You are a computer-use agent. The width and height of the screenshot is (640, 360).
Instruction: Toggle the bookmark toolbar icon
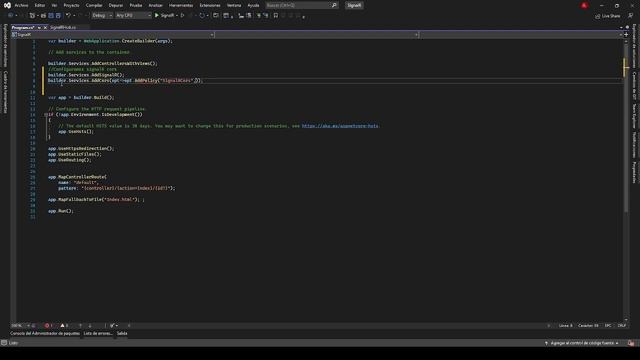tap(276, 16)
